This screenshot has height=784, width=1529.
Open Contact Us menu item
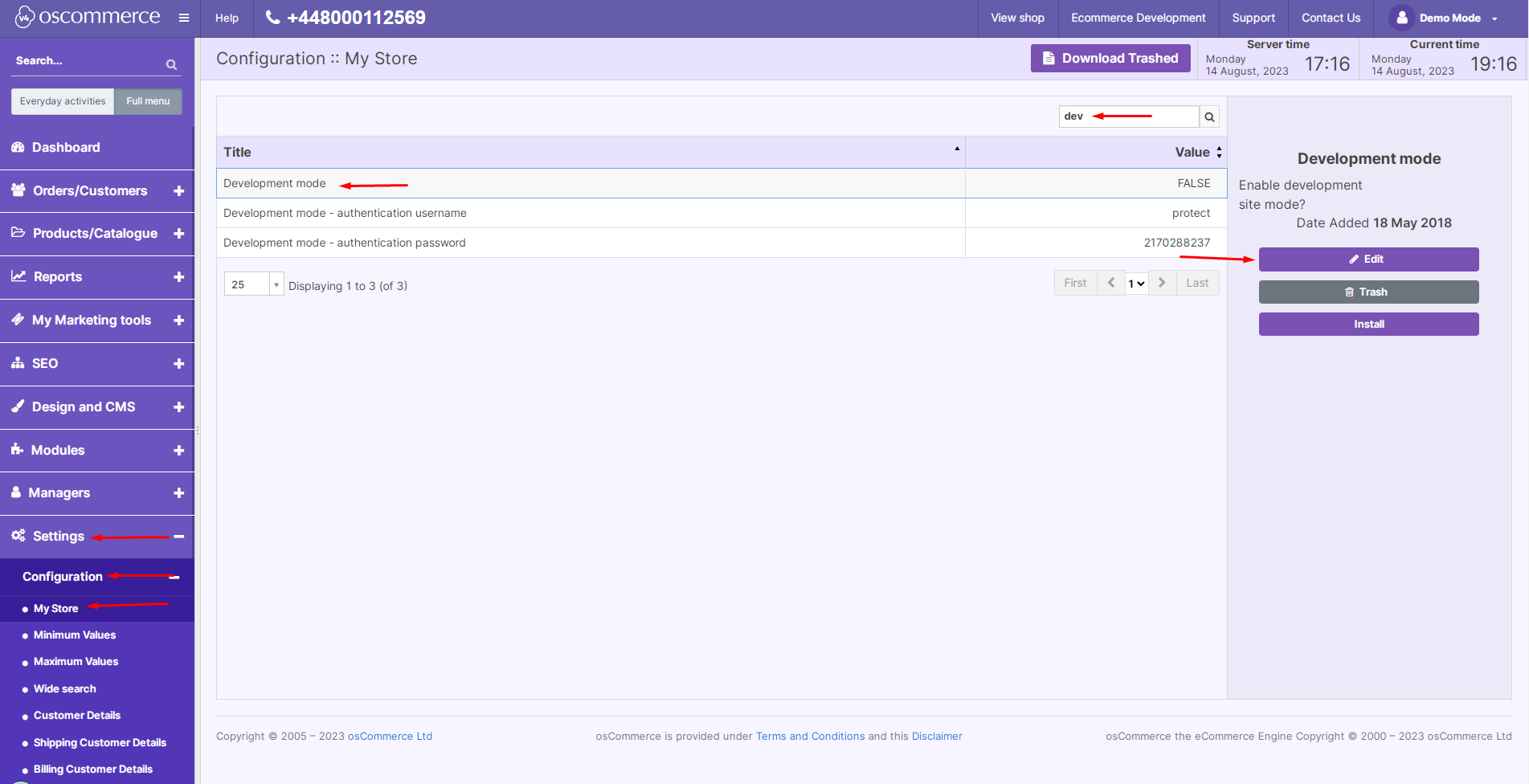(x=1331, y=18)
